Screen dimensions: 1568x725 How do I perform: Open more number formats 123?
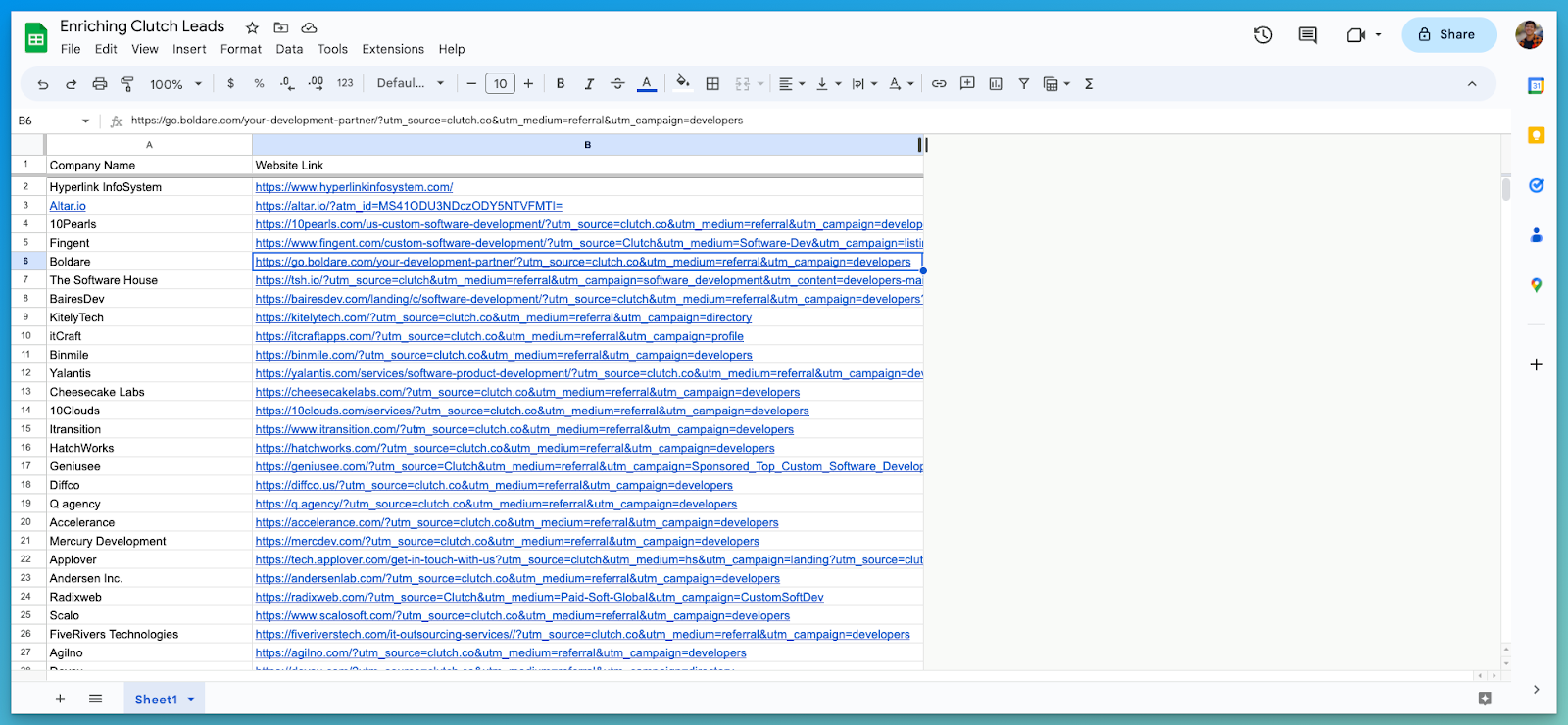345,84
